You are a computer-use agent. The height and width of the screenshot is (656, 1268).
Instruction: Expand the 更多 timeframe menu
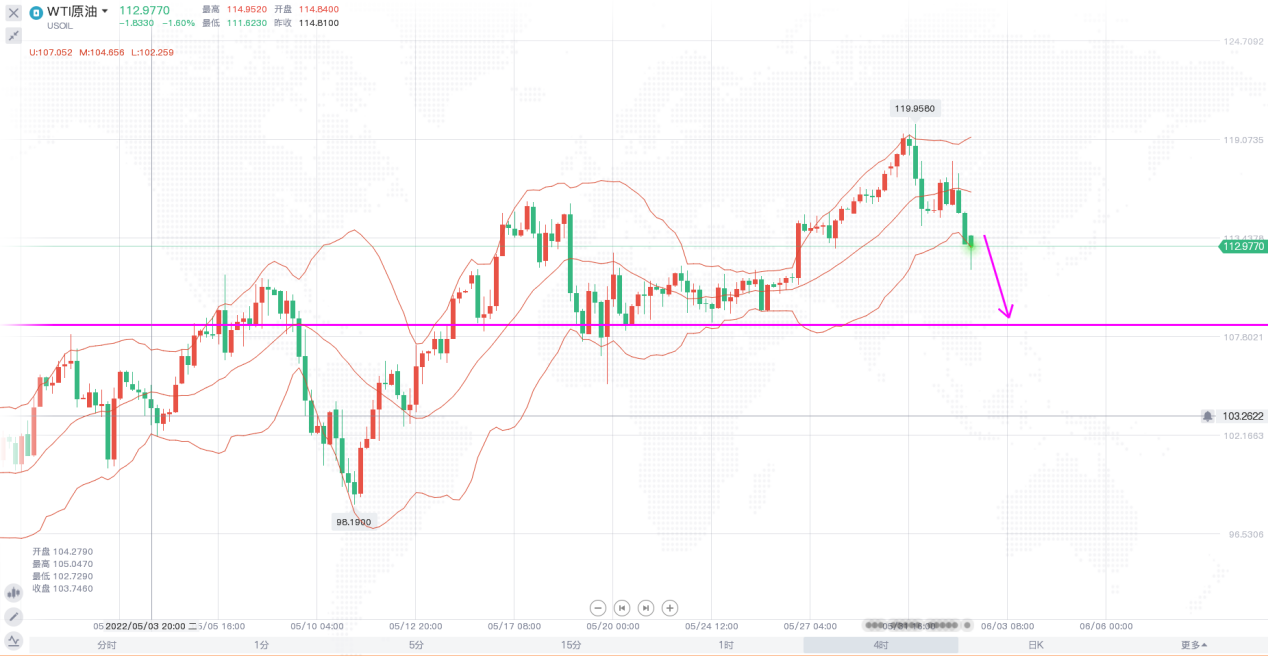[1193, 645]
